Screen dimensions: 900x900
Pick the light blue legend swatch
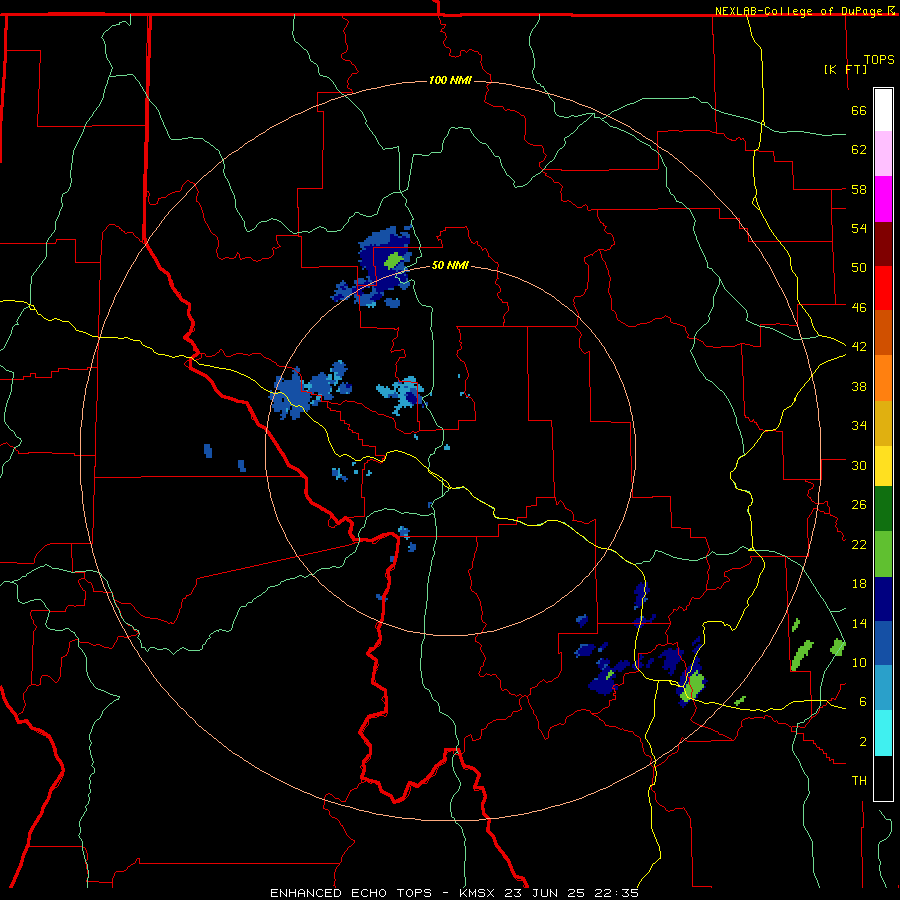883,688
